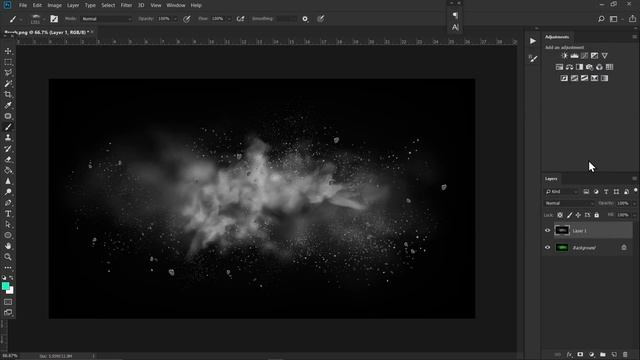Change the screen mode
The width and height of the screenshot is (640, 360).
[8, 313]
